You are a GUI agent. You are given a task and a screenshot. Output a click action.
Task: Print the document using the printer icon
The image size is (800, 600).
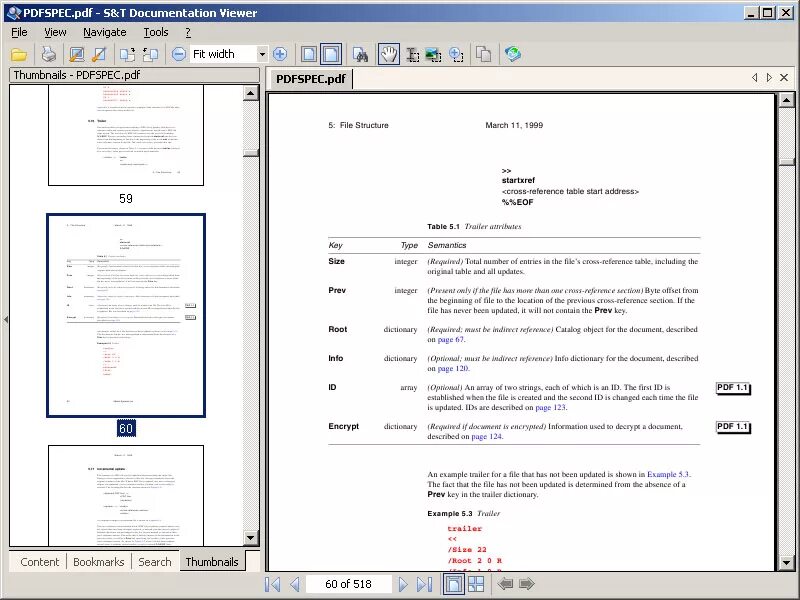pyautogui.click(x=49, y=54)
